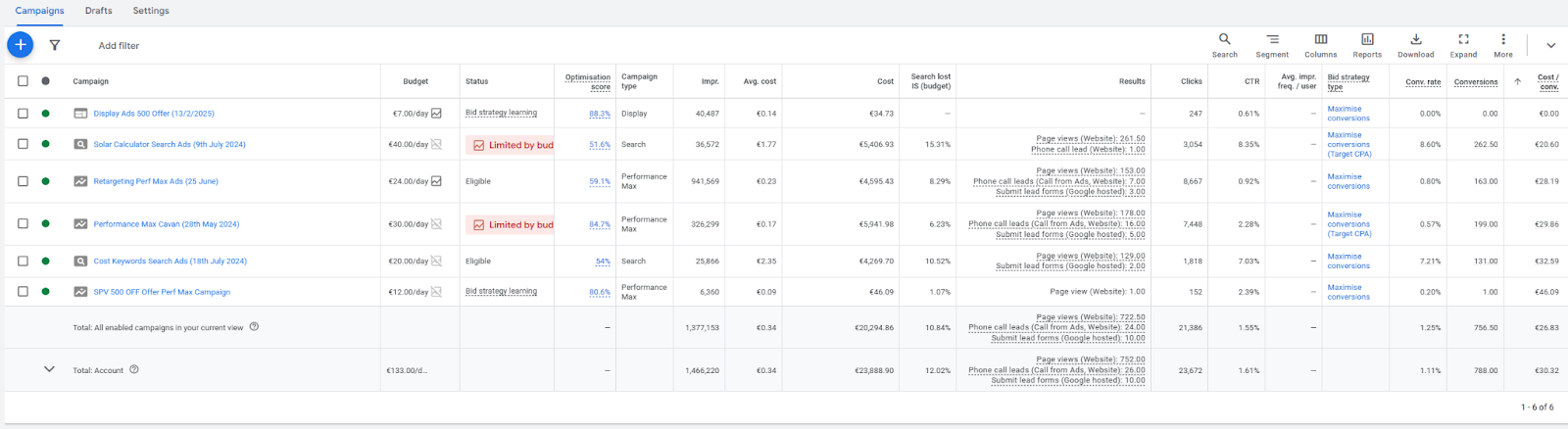1568x429 pixels.
Task: Expand the Total: Account row chevron
Action: pyautogui.click(x=49, y=369)
